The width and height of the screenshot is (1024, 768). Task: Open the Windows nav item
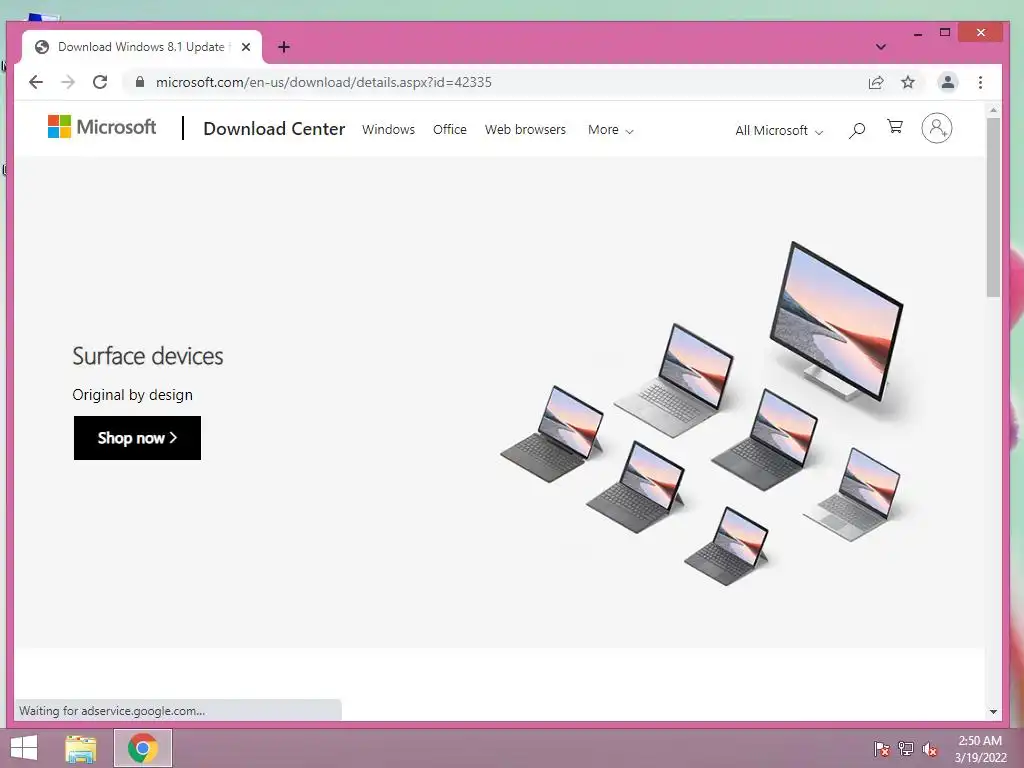click(389, 130)
